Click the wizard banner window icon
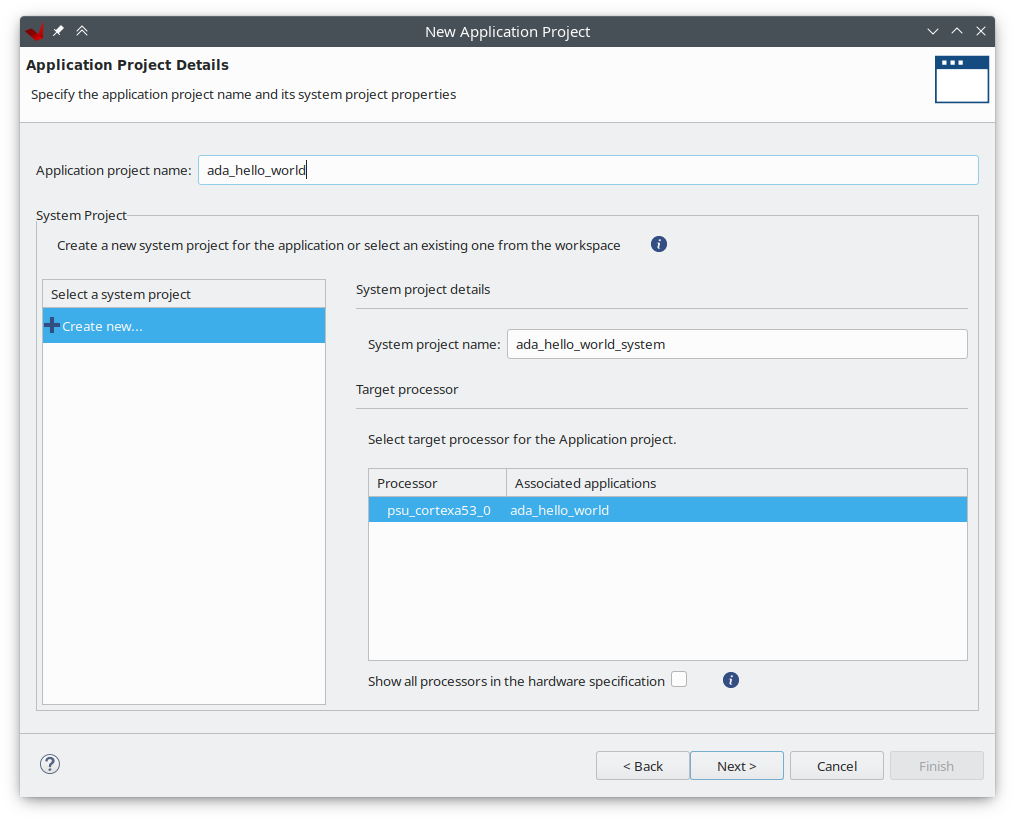Viewport: 1015px width, 821px height. coord(961,79)
